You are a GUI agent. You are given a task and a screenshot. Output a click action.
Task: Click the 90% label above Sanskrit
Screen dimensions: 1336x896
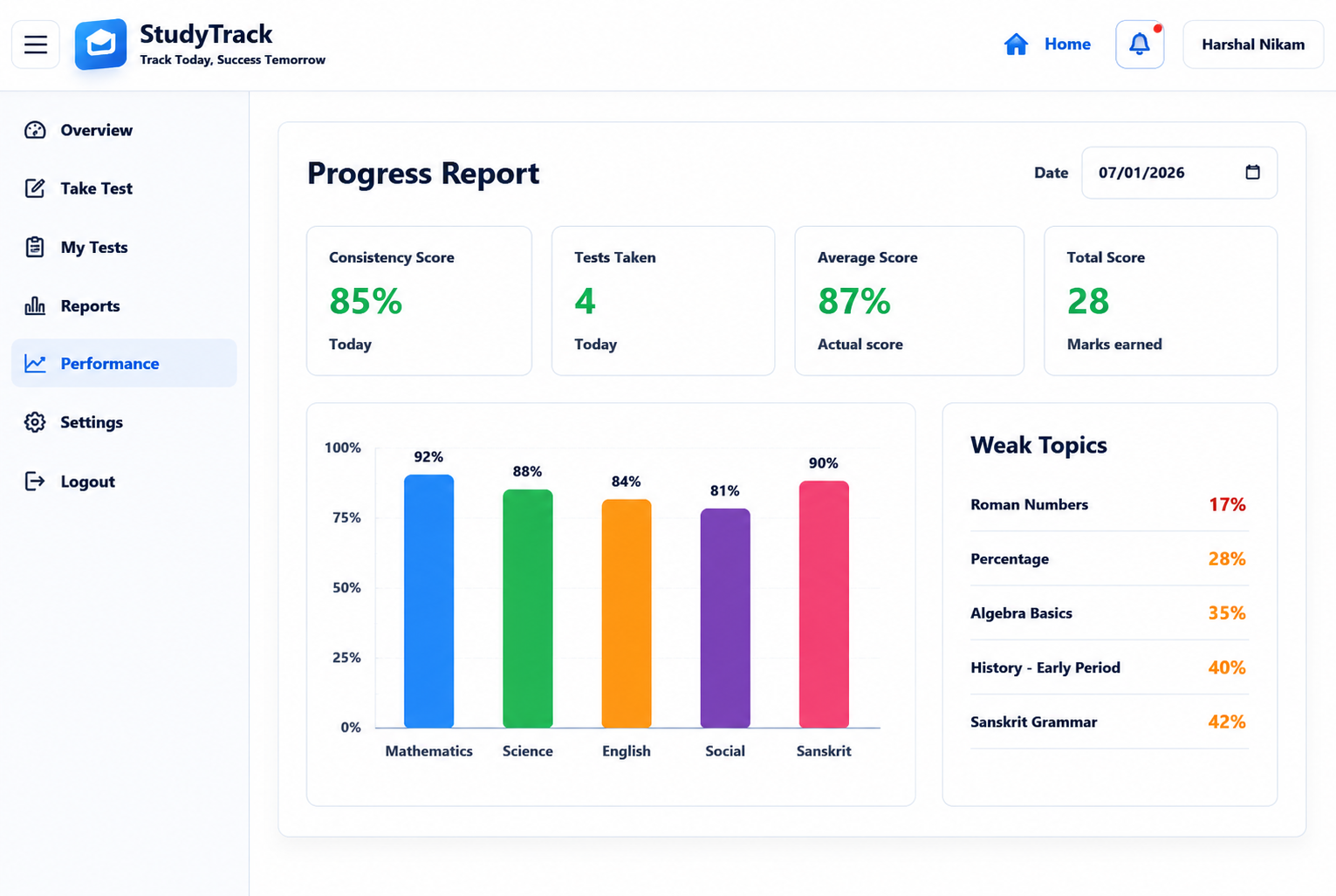point(824,463)
